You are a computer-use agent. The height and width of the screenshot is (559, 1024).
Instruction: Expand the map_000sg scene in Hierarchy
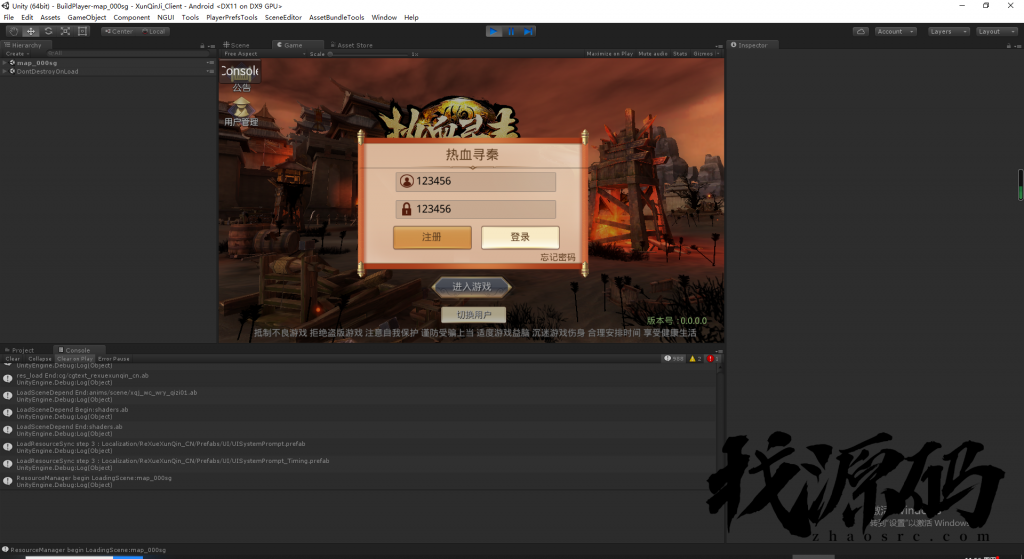tap(5, 63)
